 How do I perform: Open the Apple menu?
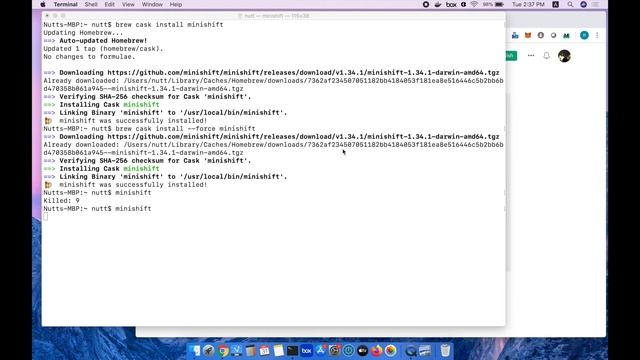point(43,4)
